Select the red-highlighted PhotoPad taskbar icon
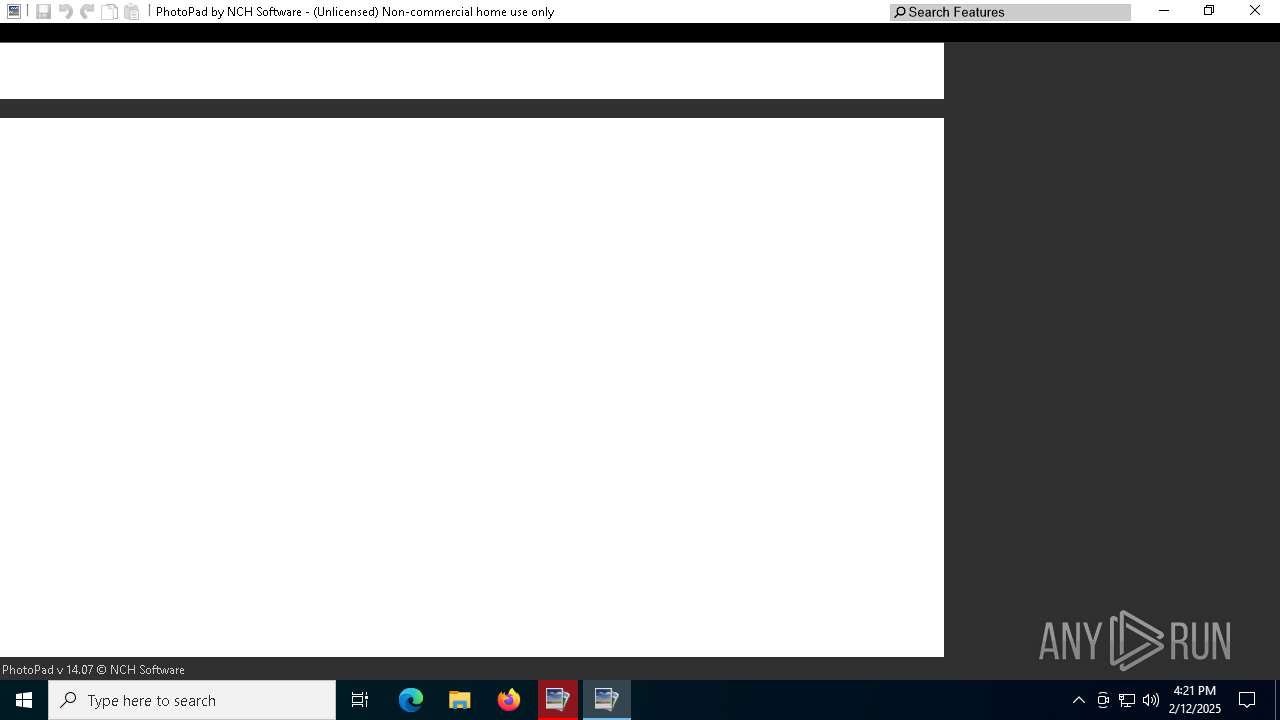The height and width of the screenshot is (720, 1280). tap(557, 700)
